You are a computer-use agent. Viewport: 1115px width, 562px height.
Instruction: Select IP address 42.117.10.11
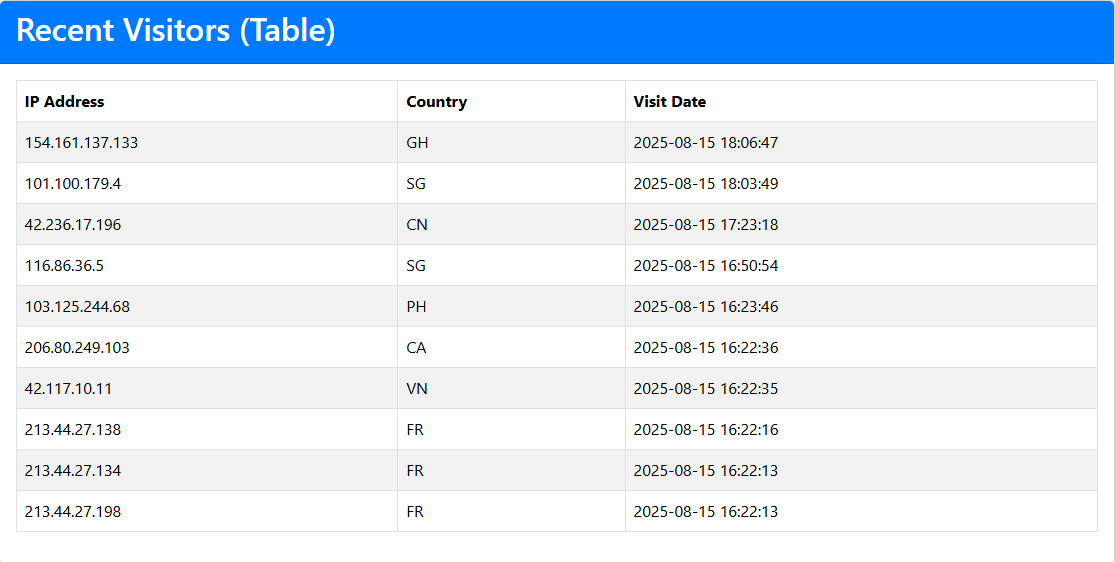[68, 389]
